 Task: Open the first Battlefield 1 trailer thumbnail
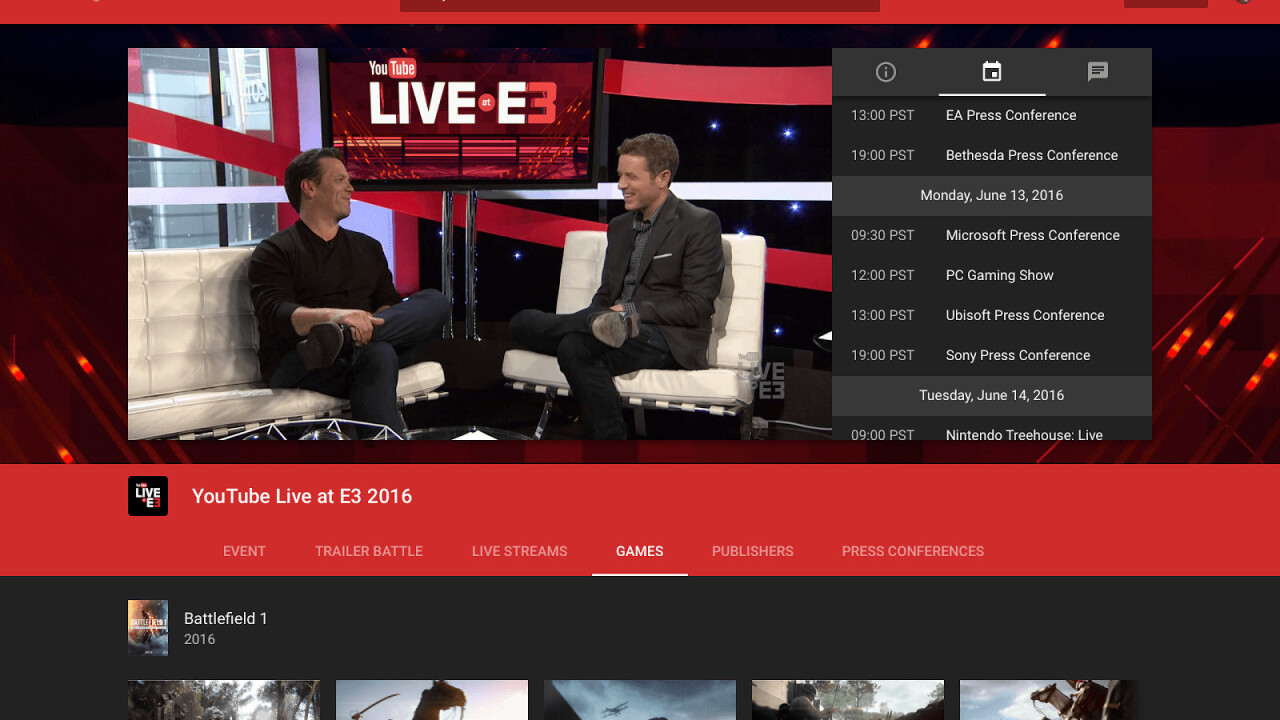(x=224, y=700)
